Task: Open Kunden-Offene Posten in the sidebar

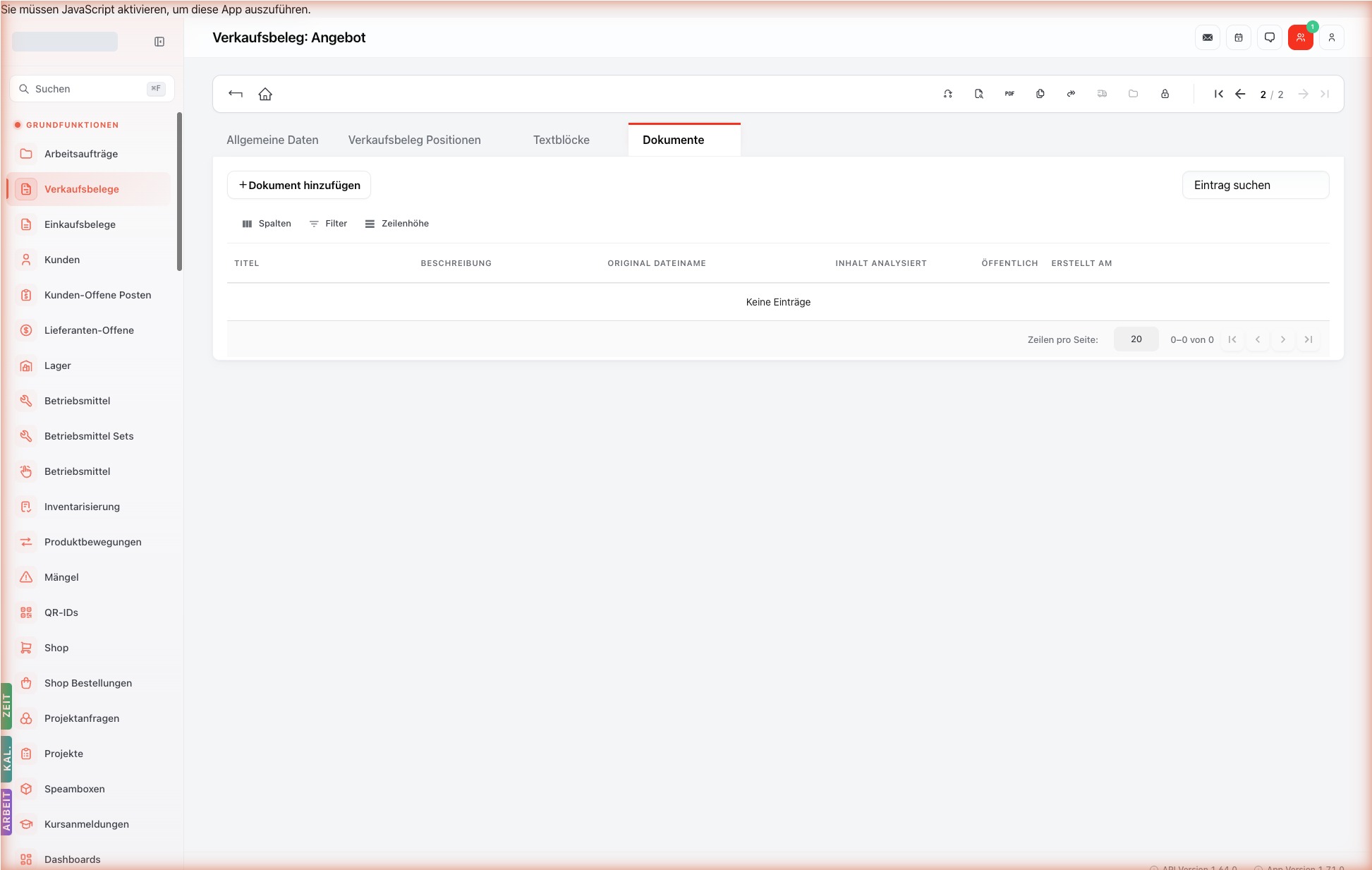Action: (89, 295)
